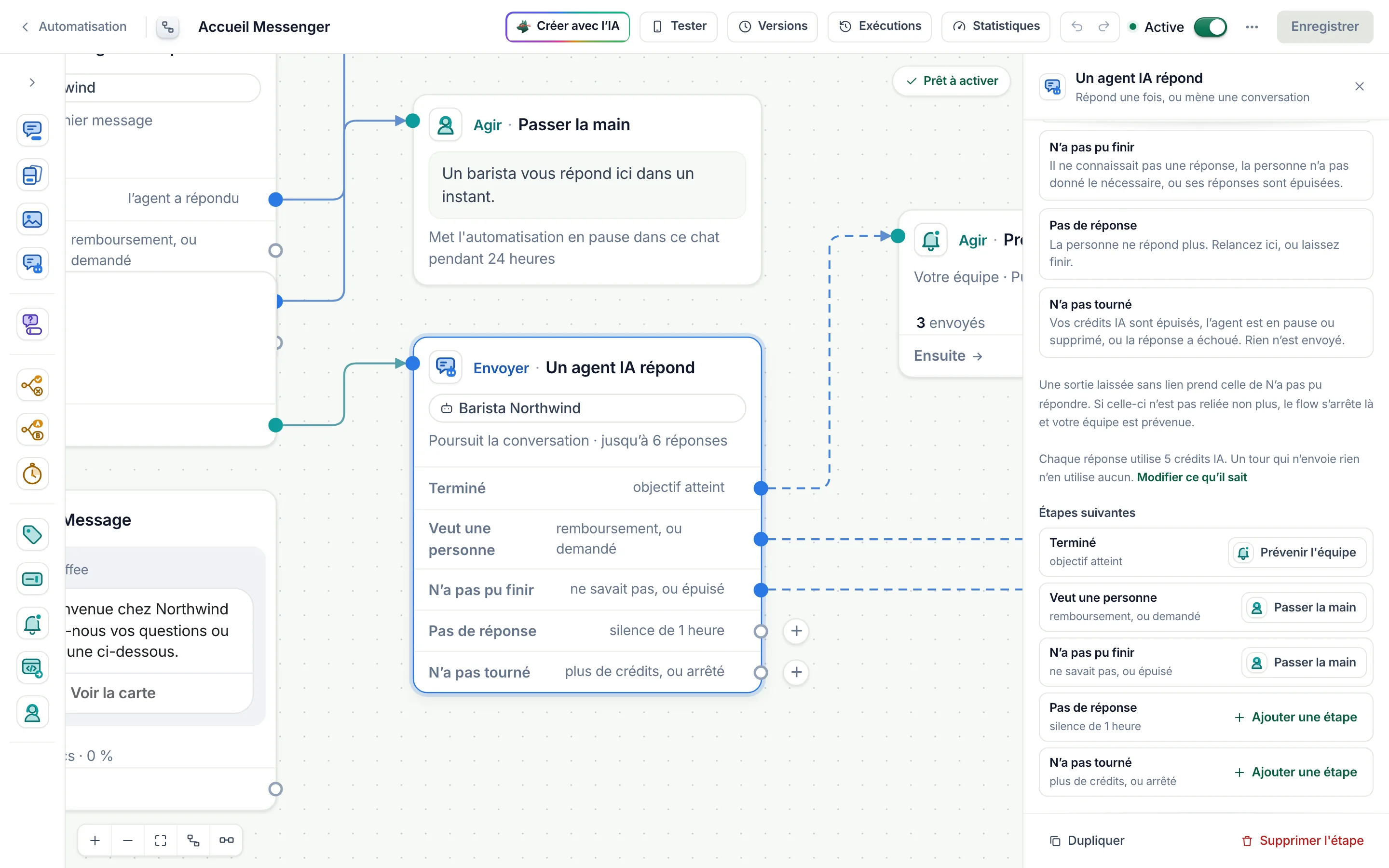Zoom in with the plus canvas control
Image resolution: width=1389 pixels, height=868 pixels.
coord(95,841)
